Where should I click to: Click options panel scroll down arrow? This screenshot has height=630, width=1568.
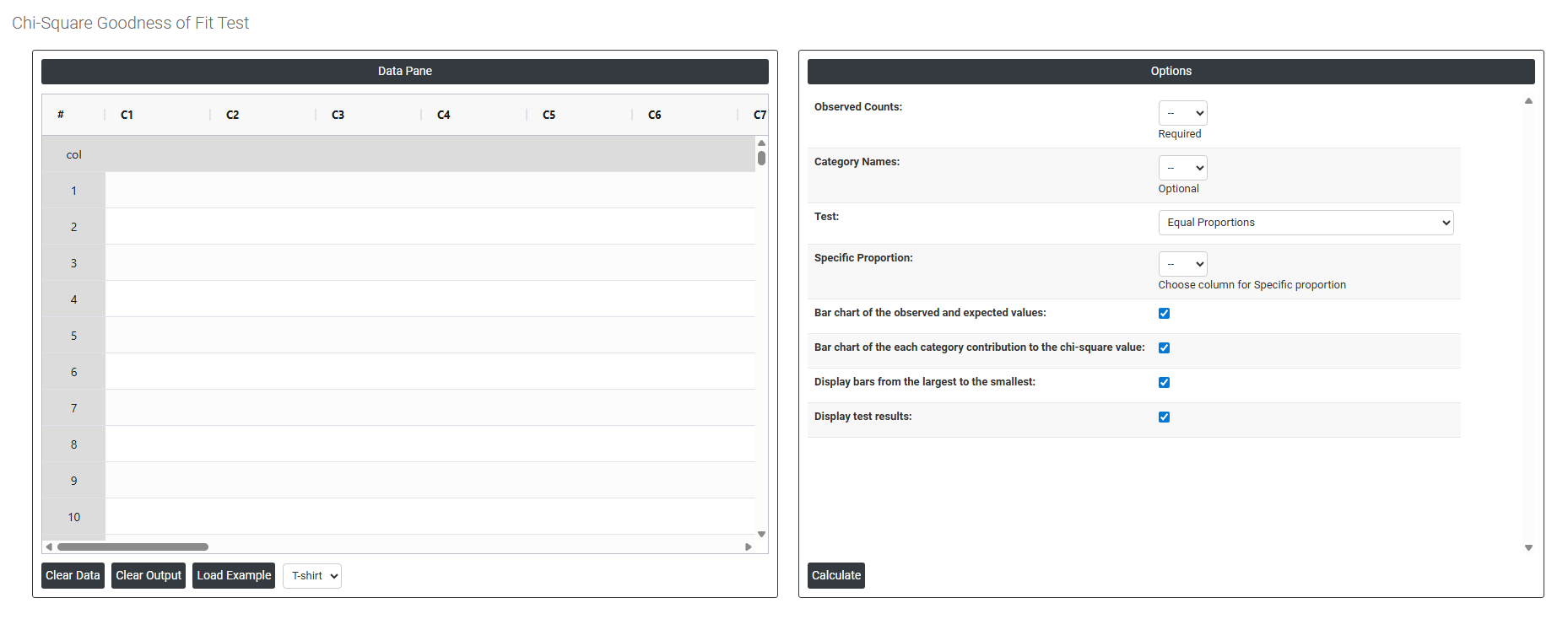click(x=1528, y=548)
